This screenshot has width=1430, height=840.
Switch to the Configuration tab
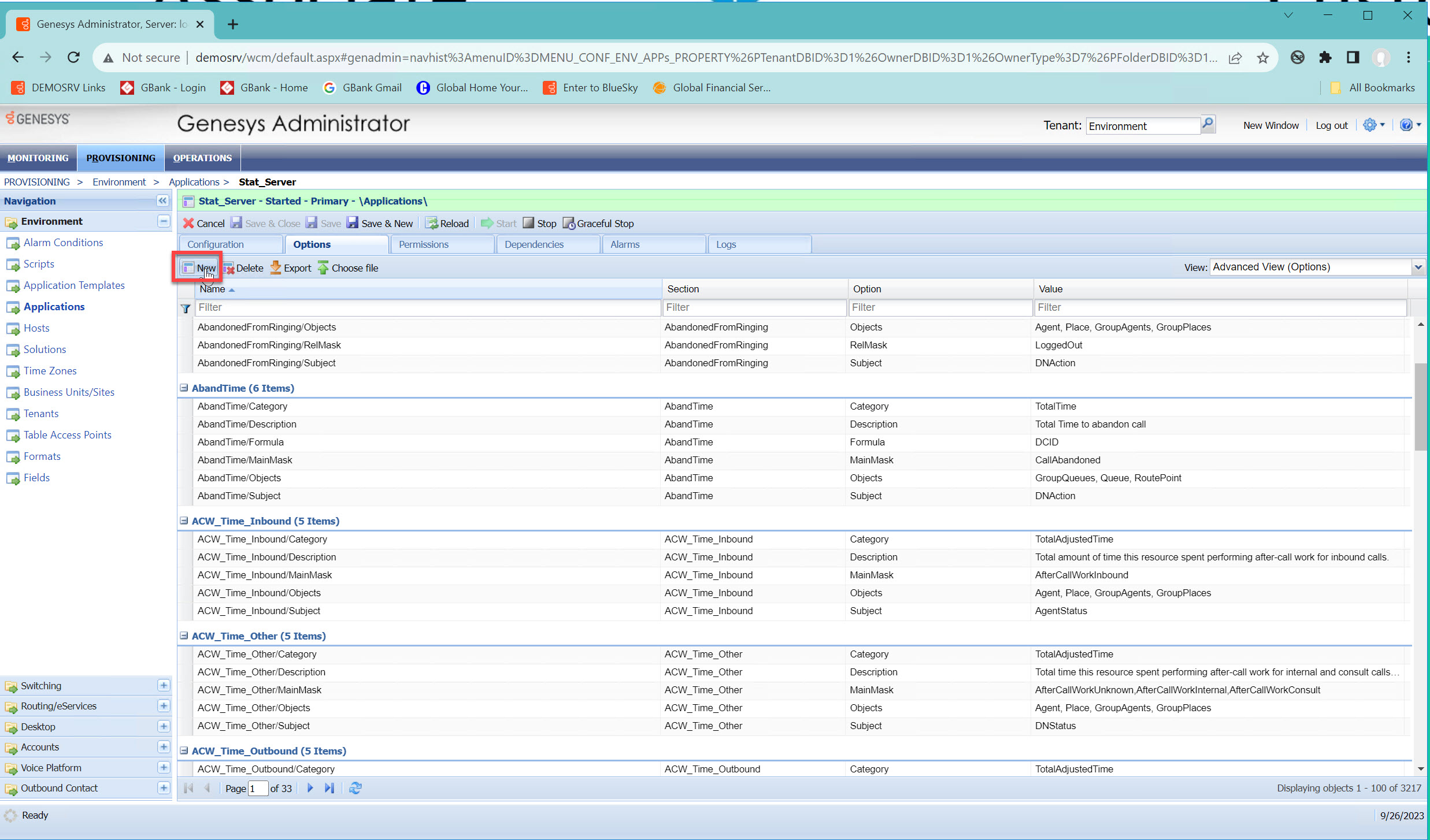(231, 244)
